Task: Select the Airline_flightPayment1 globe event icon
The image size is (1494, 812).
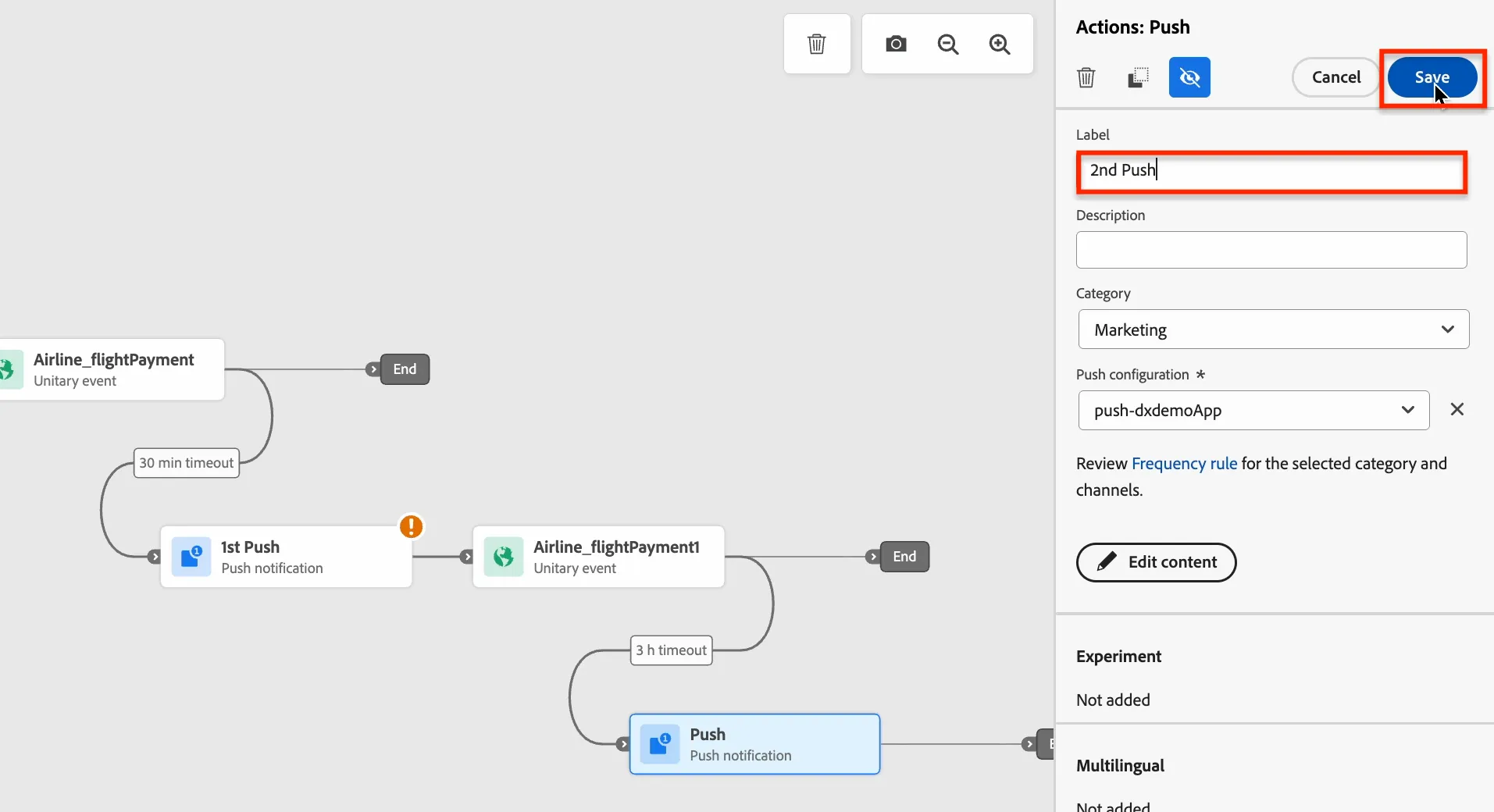Action: (x=504, y=557)
